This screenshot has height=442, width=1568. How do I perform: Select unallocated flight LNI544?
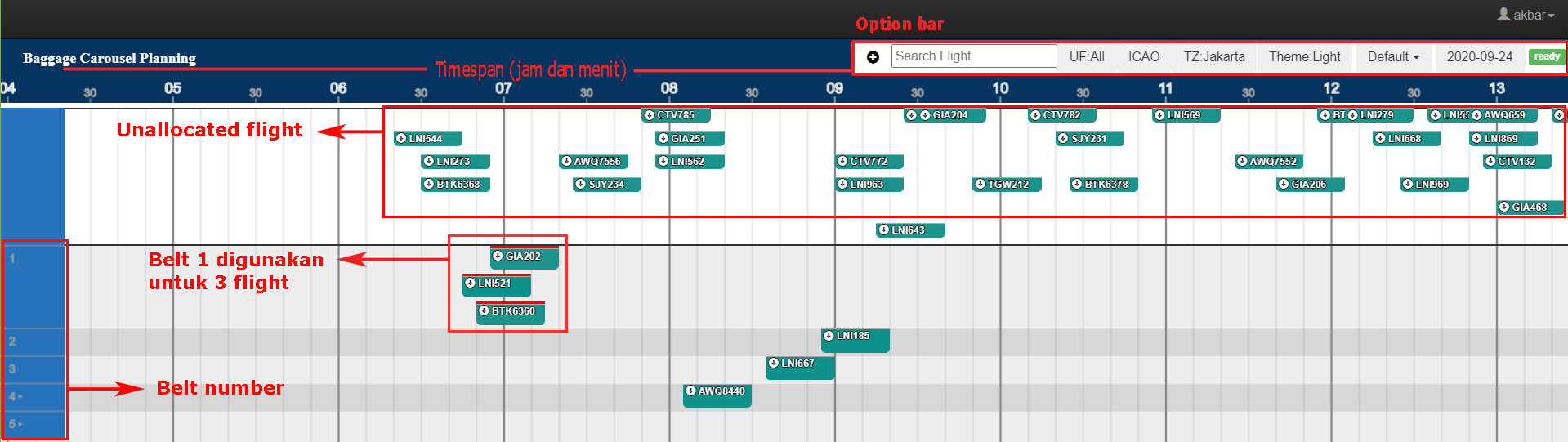point(428,139)
